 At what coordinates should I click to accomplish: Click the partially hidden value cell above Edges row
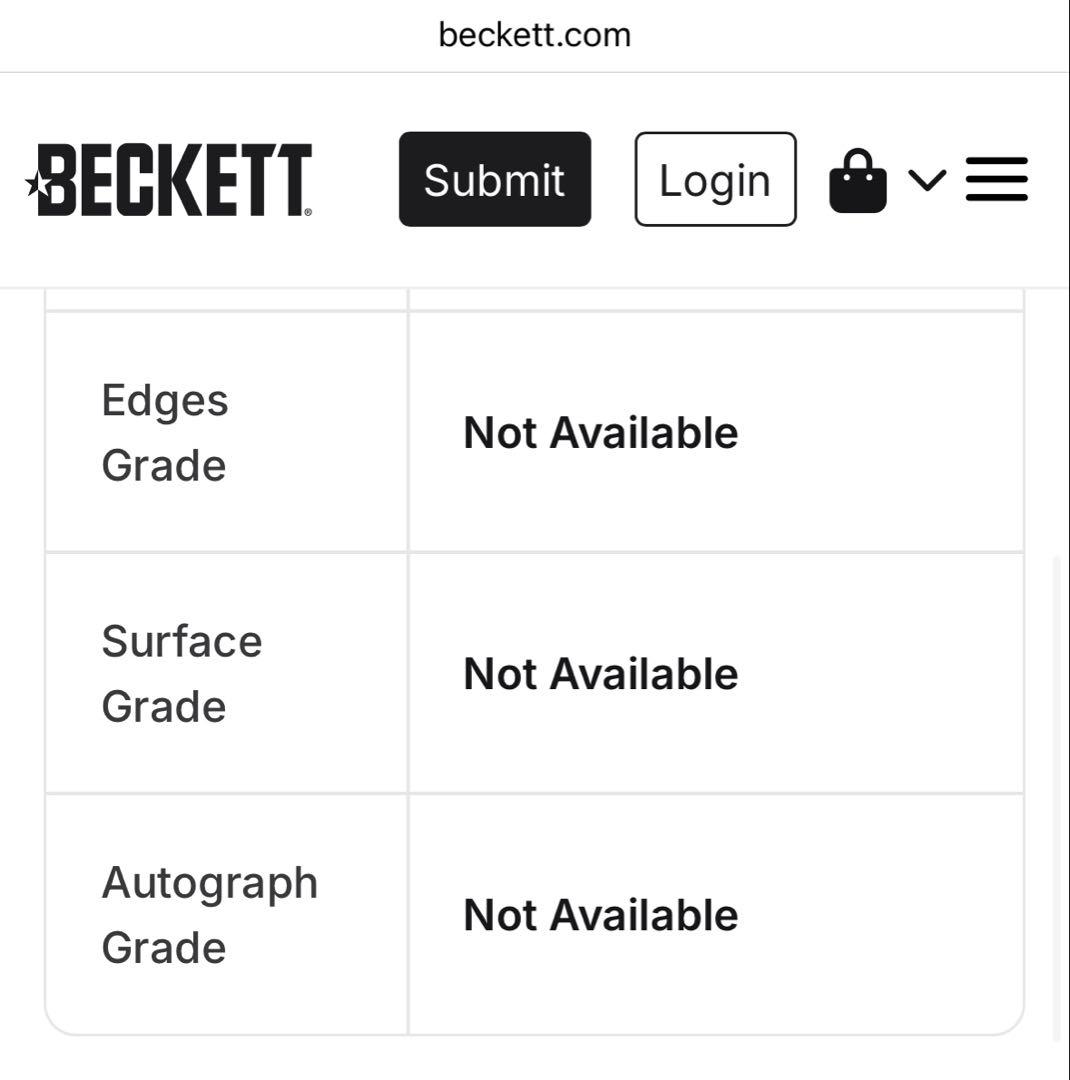(x=715, y=299)
